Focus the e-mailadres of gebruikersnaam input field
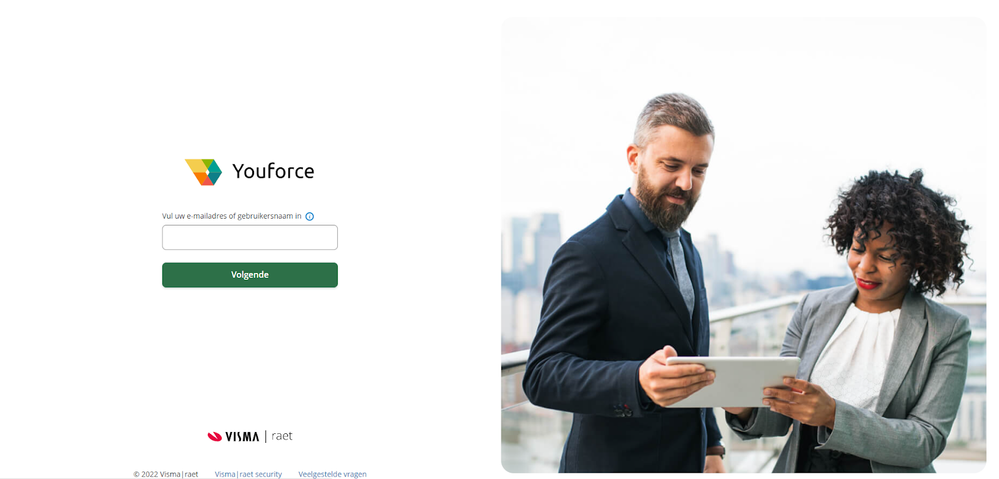Image resolution: width=999 pixels, height=479 pixels. tap(250, 238)
